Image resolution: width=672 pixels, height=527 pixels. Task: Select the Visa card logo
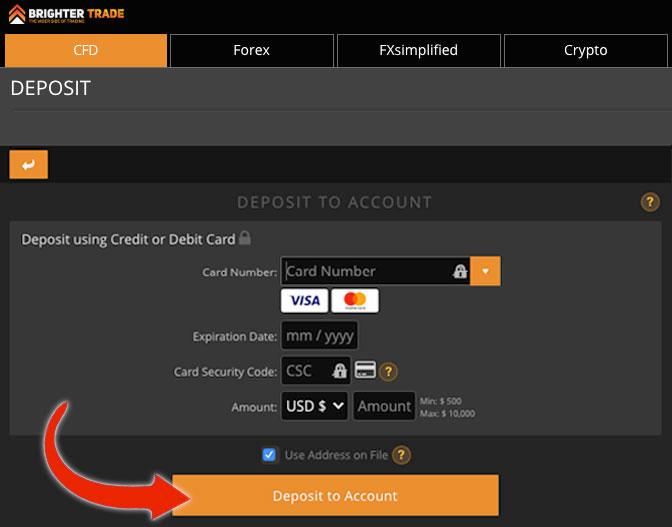(x=305, y=300)
